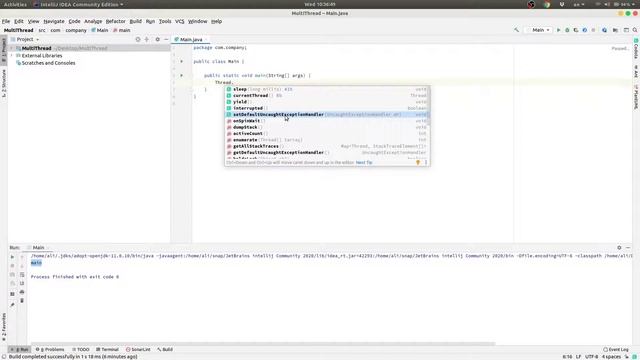Open the Activities overview
This screenshot has width=640, height=360.
(x=15, y=4)
